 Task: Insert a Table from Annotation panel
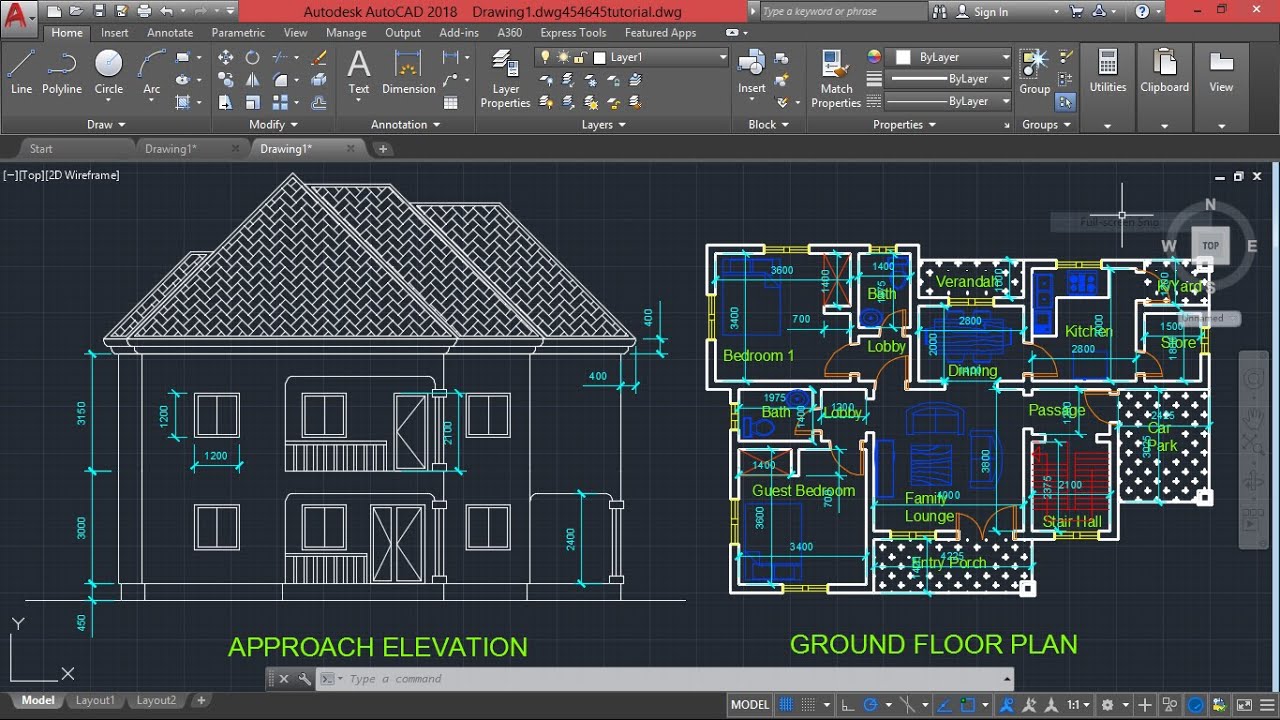tap(451, 102)
